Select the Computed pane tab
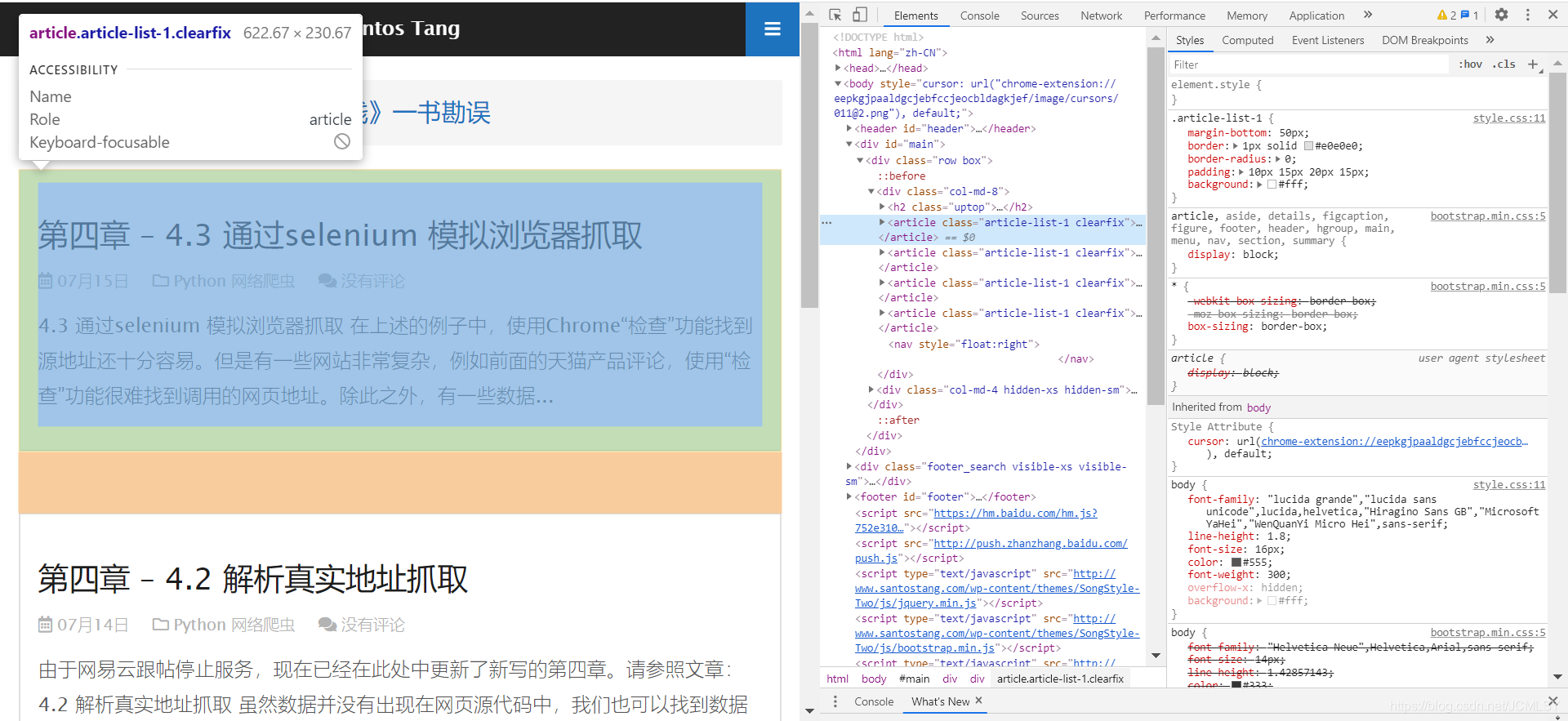 click(1247, 40)
